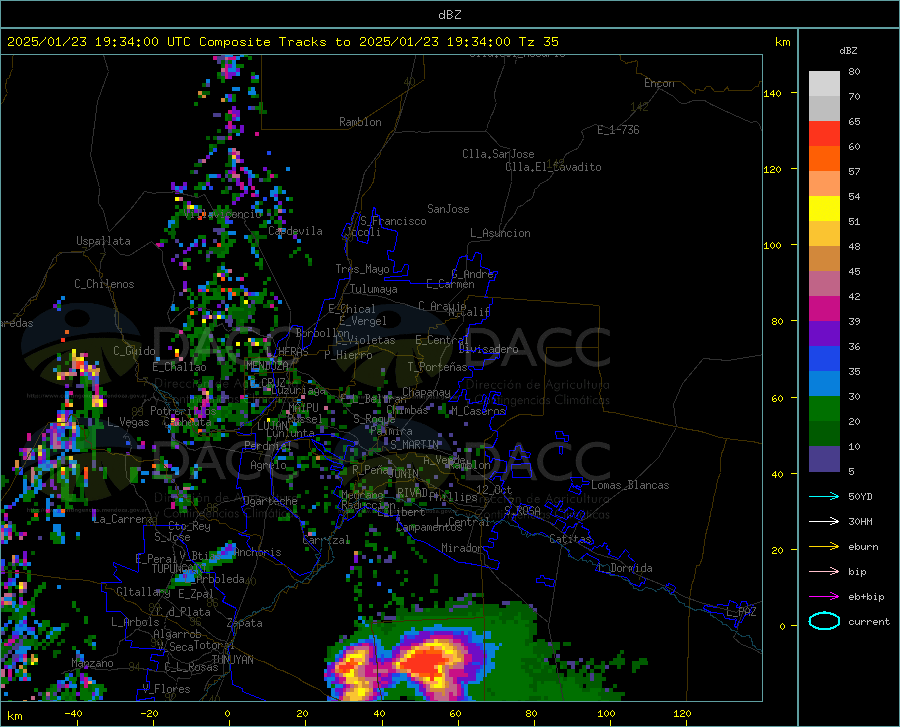This screenshot has width=900, height=727.
Task: Click the 'Zapata' map label
Action: tap(245, 623)
